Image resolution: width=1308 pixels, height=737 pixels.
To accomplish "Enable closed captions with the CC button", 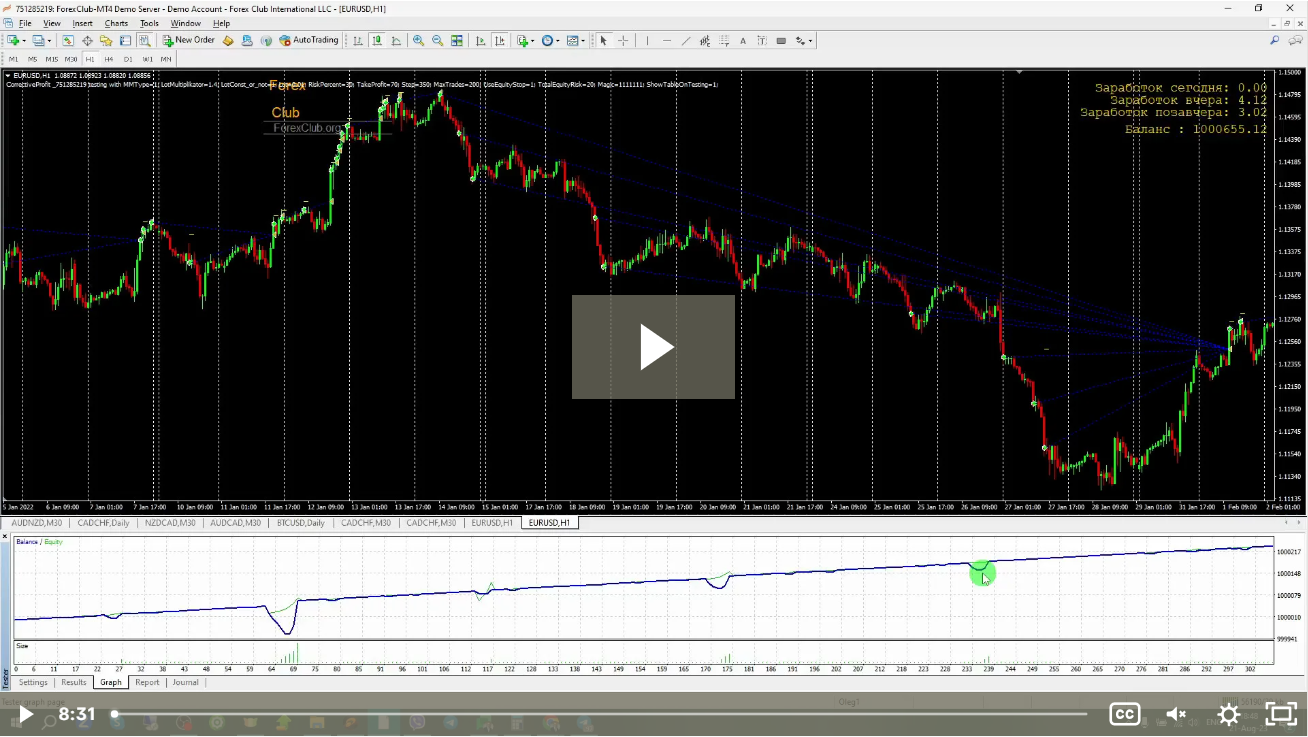I will click(1124, 714).
